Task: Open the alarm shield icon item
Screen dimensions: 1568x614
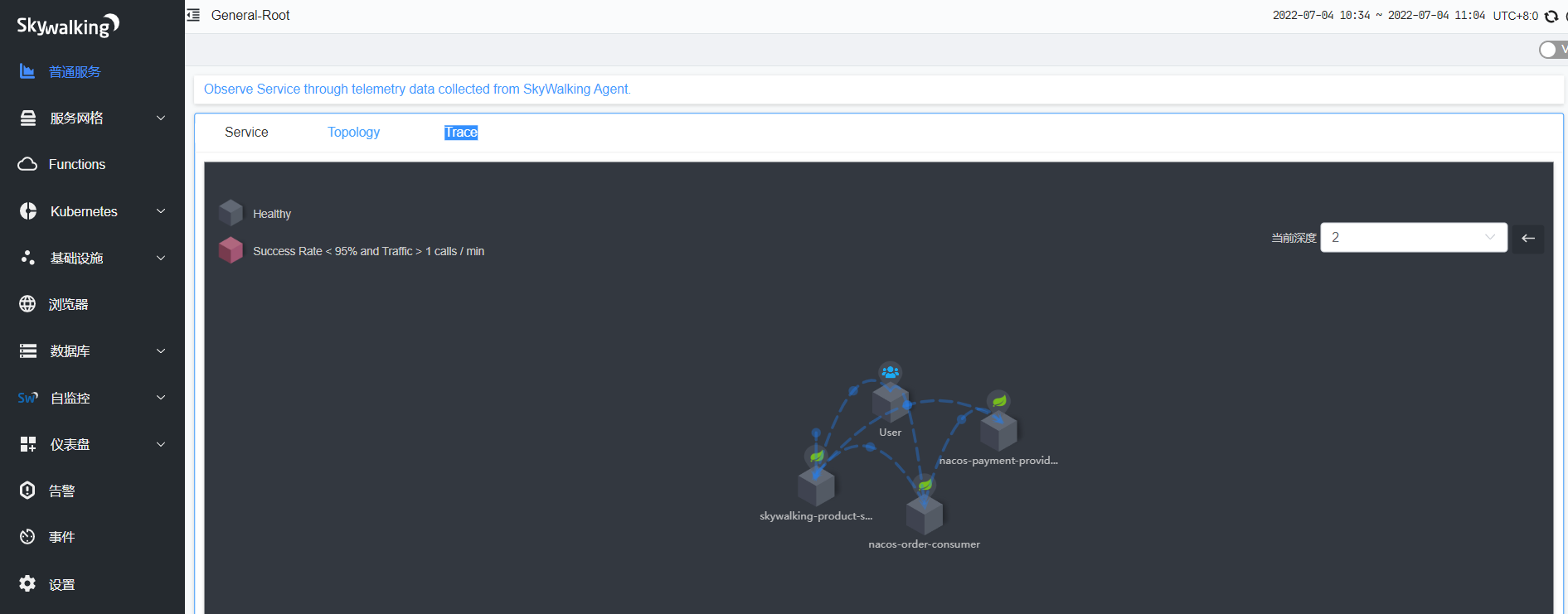Action: coord(28,491)
